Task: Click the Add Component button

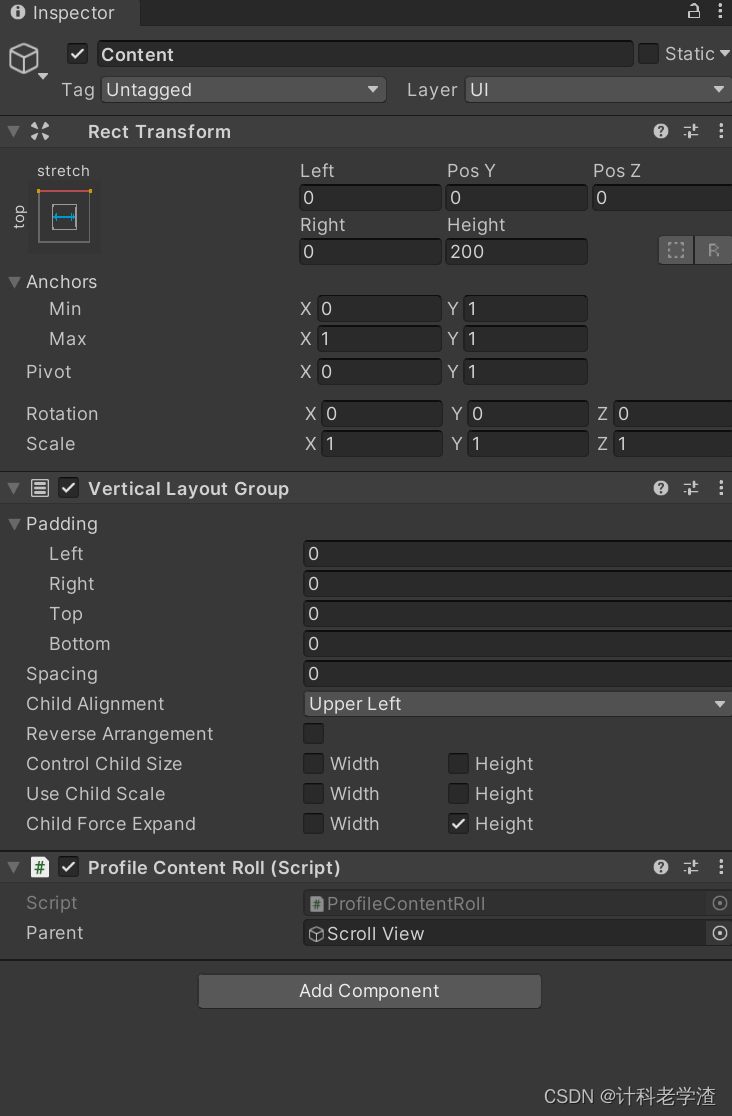Action: pos(369,991)
